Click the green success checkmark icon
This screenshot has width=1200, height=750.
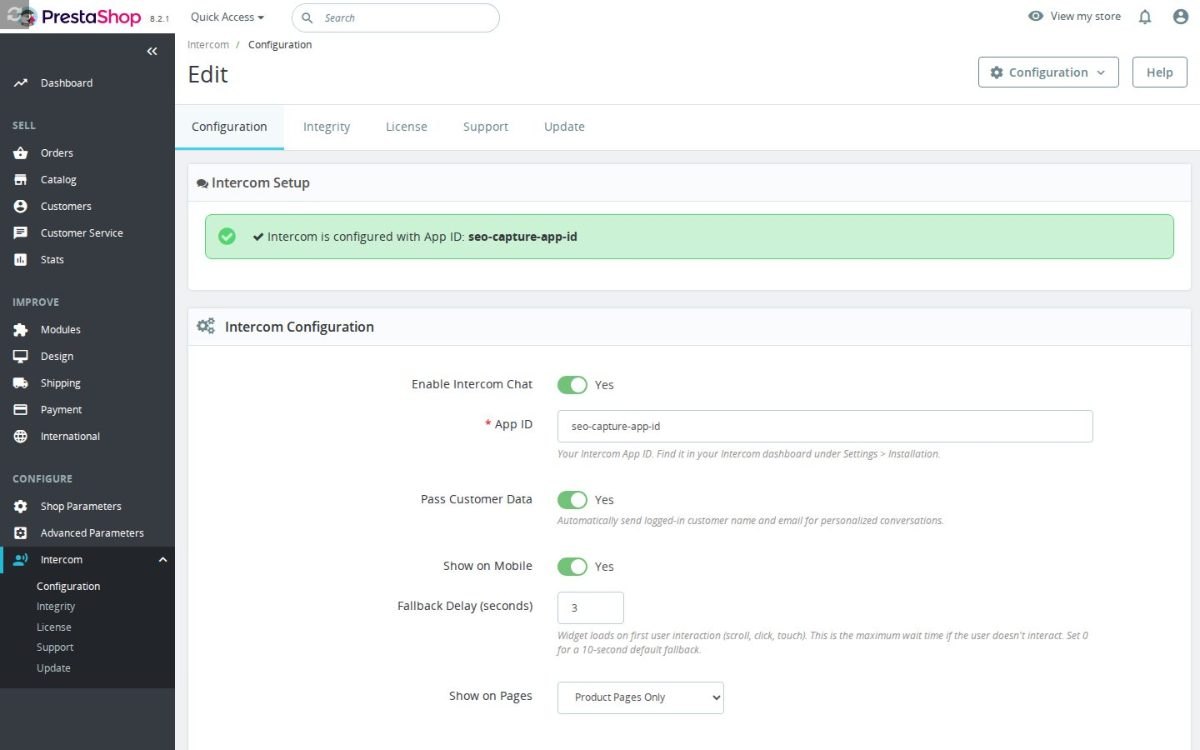coord(227,237)
